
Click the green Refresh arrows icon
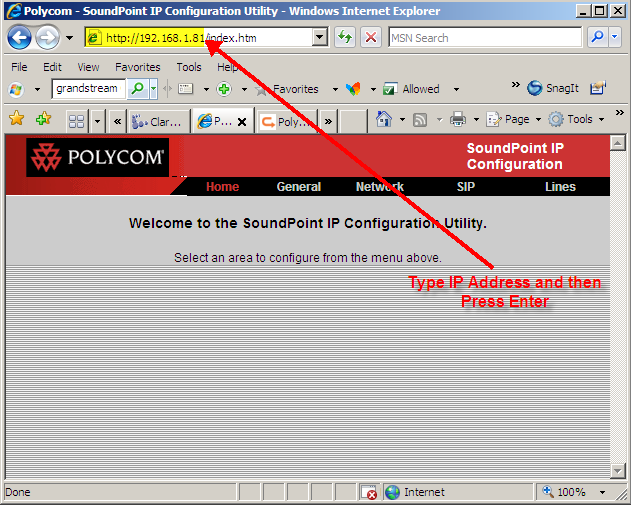[345, 37]
